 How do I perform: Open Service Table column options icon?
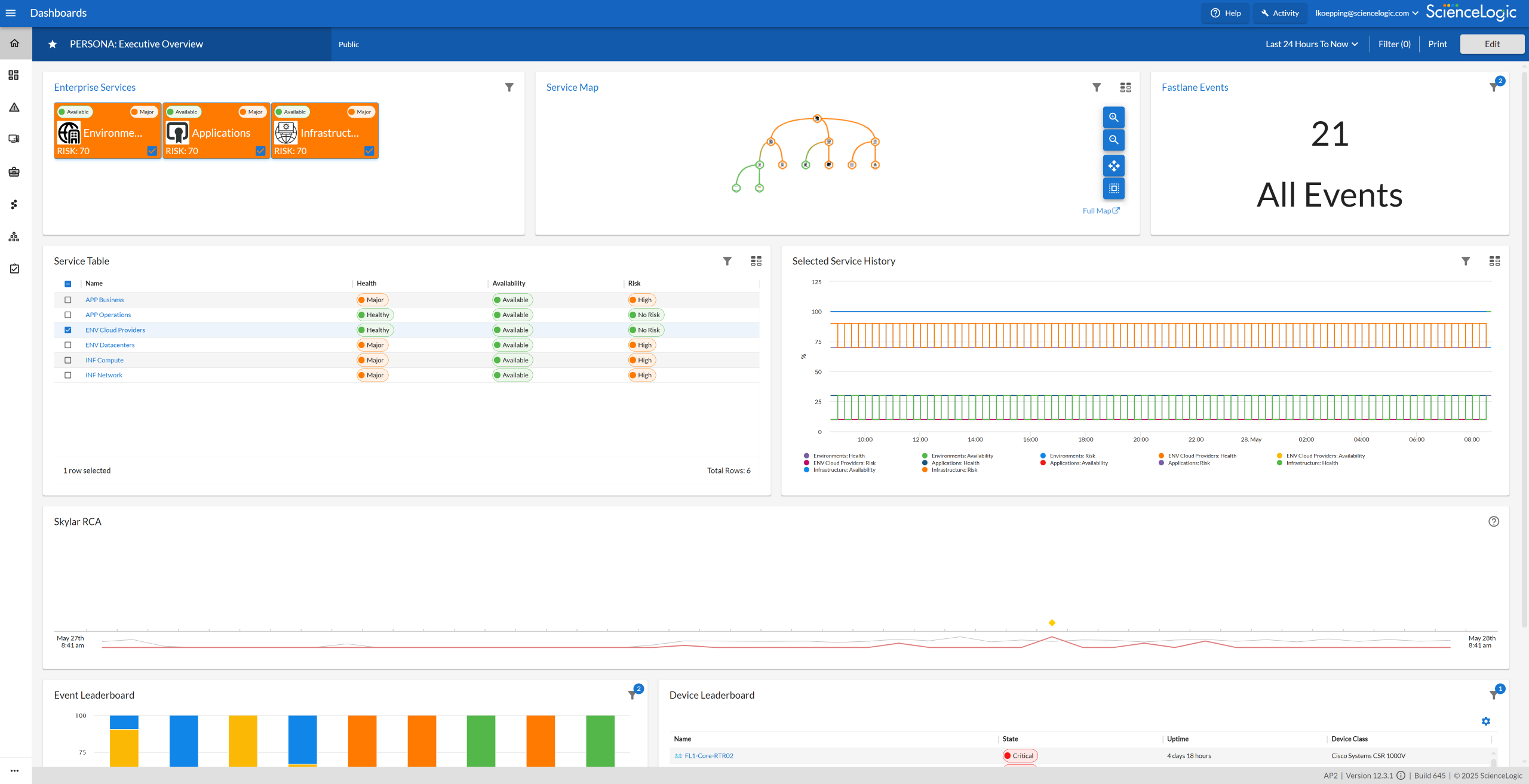(x=756, y=261)
